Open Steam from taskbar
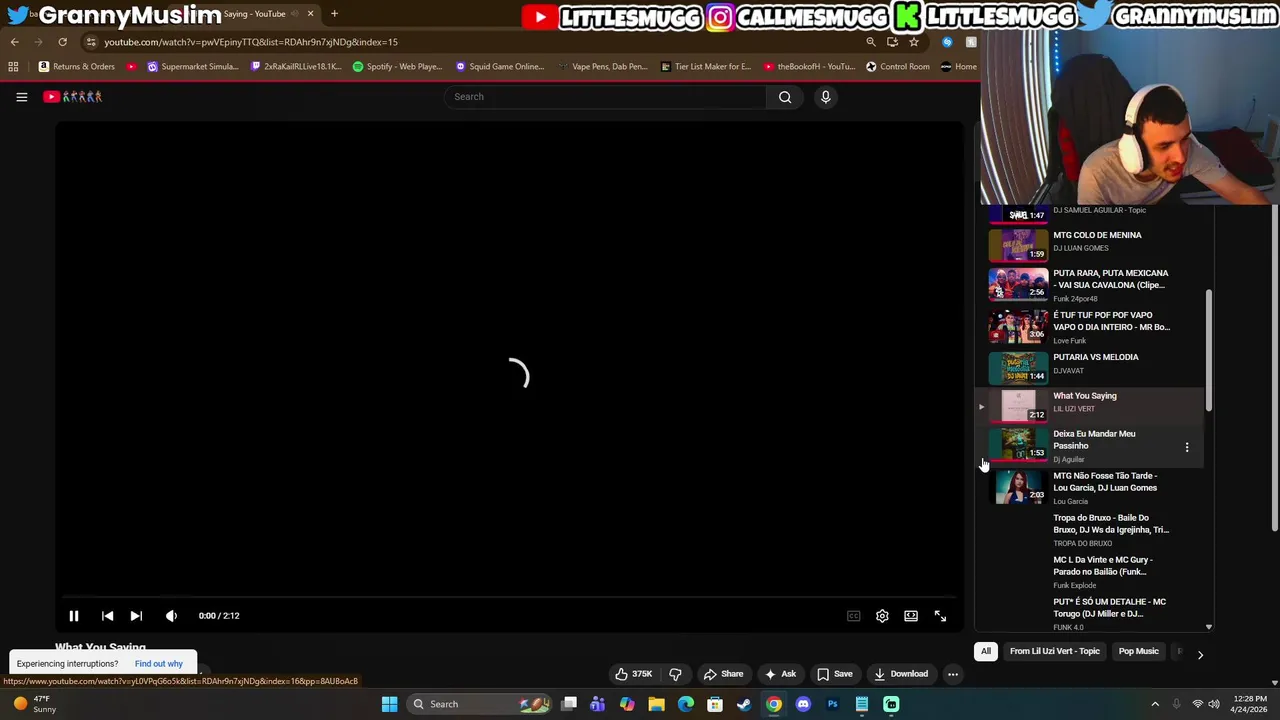The image size is (1280, 720). click(x=744, y=704)
